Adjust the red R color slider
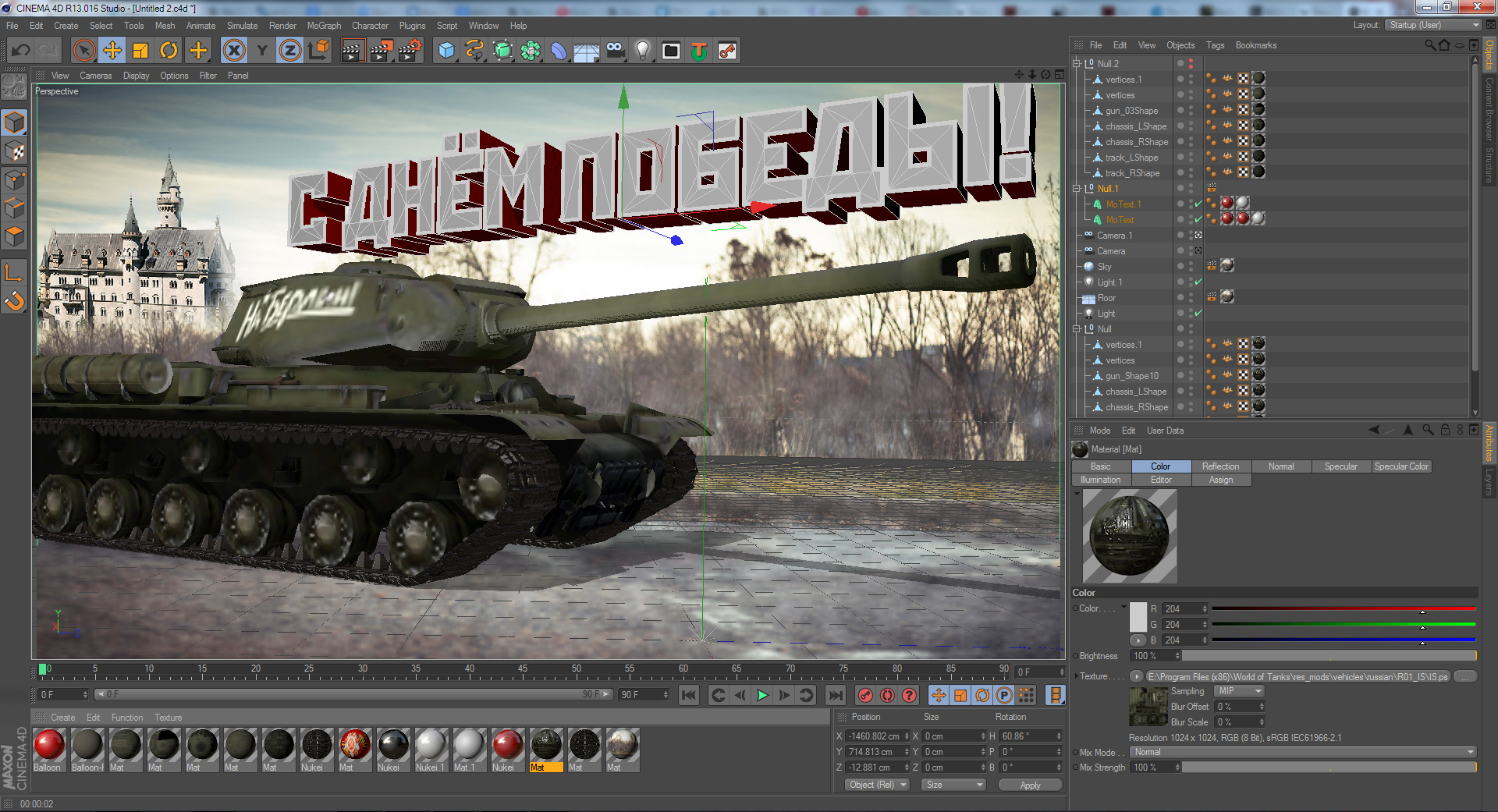Image resolution: width=1498 pixels, height=812 pixels. [1344, 608]
